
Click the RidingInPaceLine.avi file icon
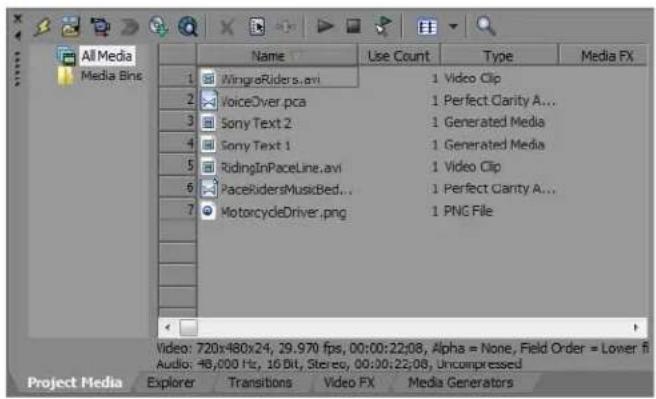(x=208, y=167)
